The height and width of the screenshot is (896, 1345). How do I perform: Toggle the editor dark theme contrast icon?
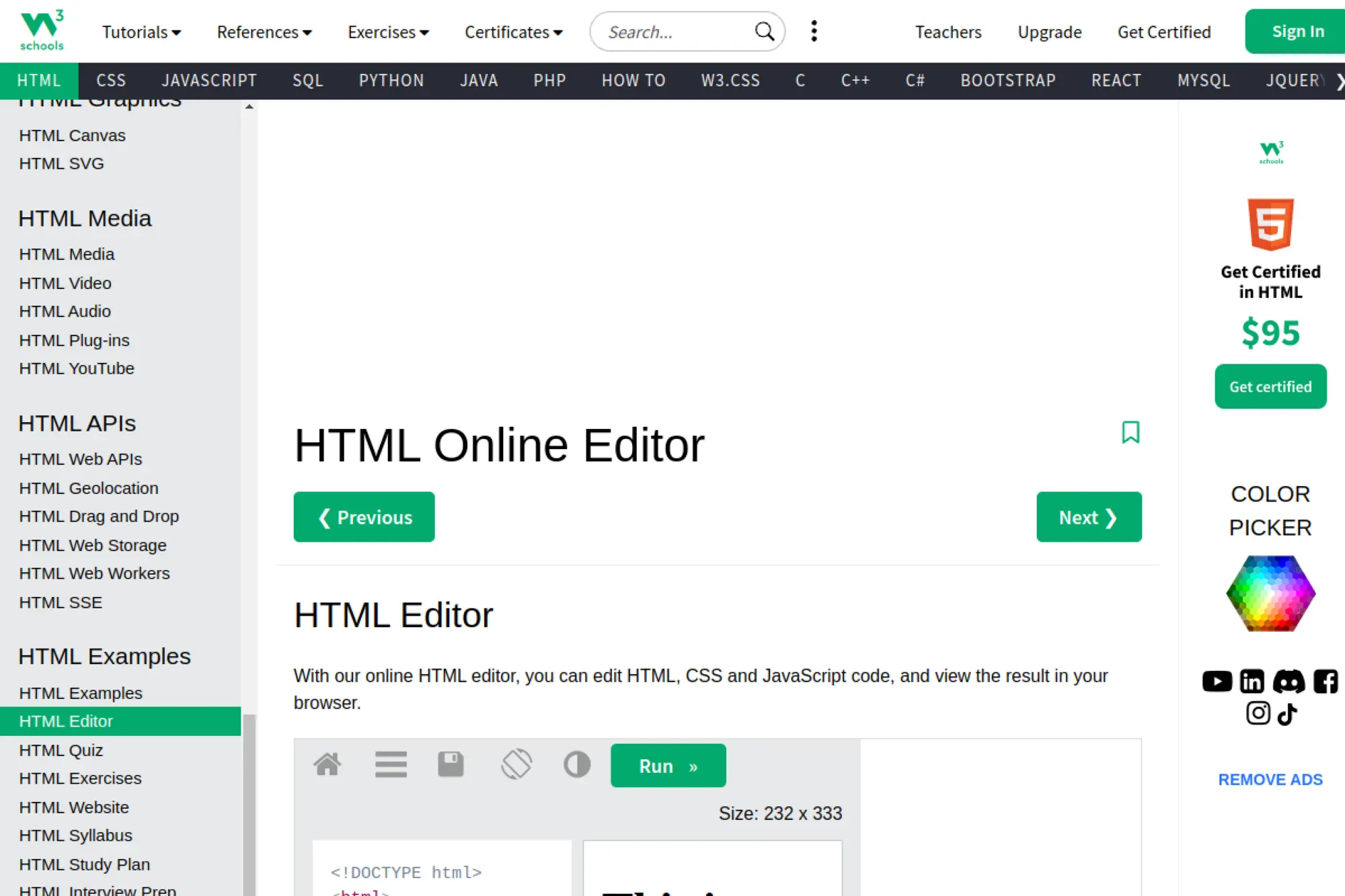point(577,764)
